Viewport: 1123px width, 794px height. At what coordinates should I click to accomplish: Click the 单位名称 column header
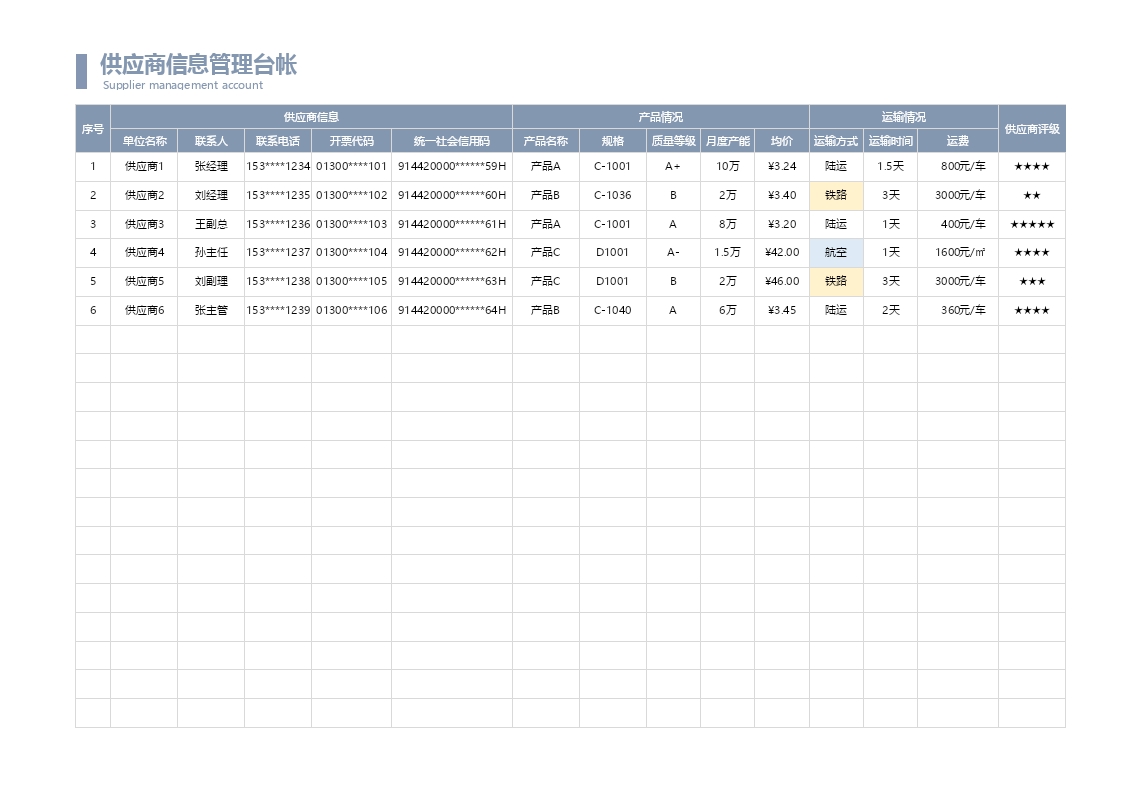click(144, 141)
